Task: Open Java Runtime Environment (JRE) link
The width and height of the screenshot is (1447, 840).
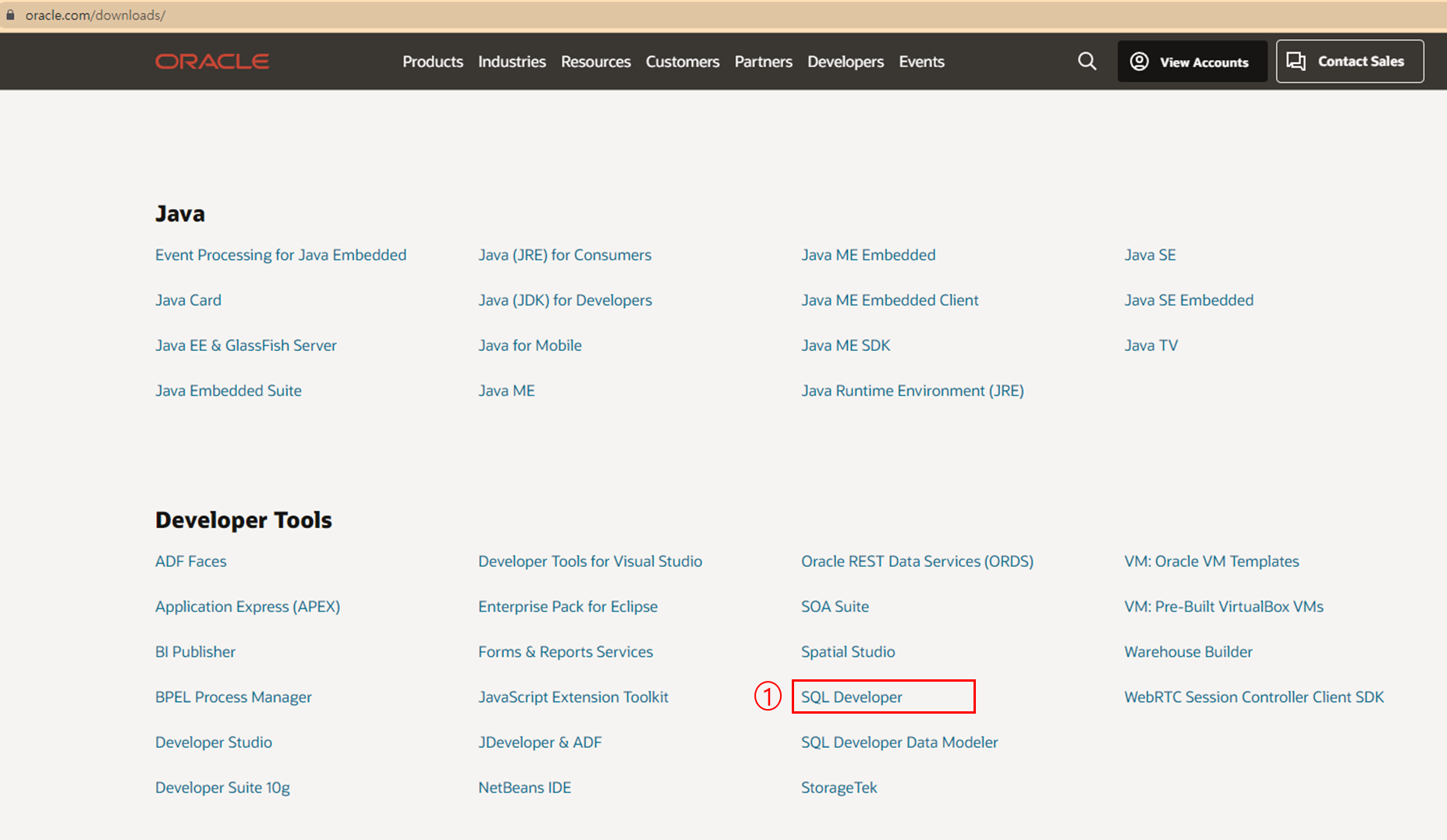Action: coord(913,391)
